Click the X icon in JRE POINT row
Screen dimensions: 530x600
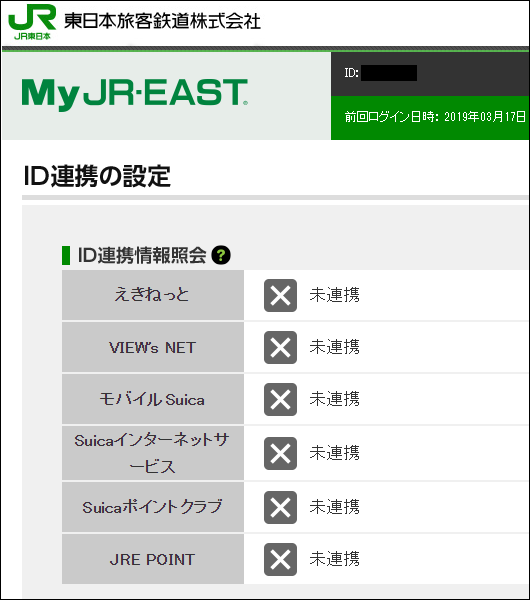pyautogui.click(x=280, y=559)
